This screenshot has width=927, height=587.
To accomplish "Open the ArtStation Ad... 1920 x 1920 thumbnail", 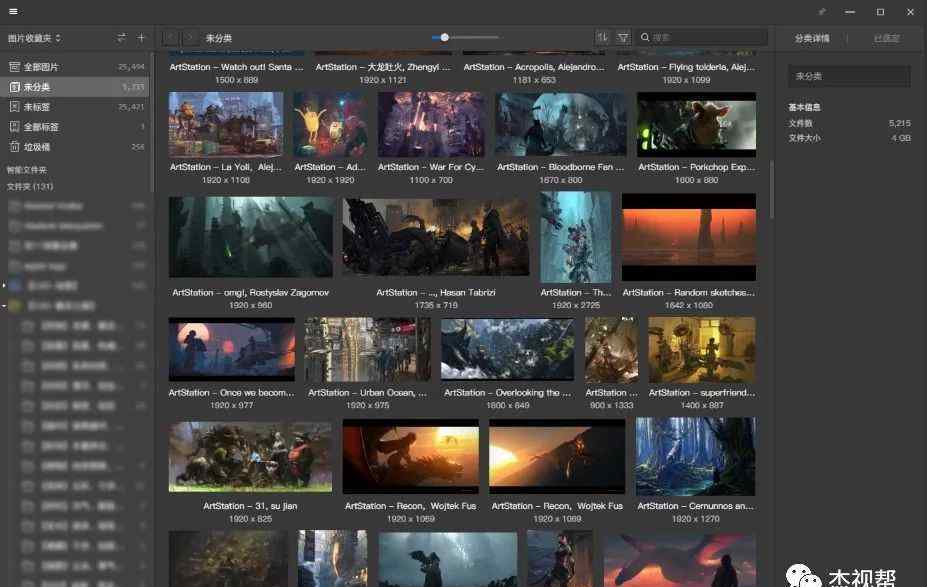I will [330, 124].
